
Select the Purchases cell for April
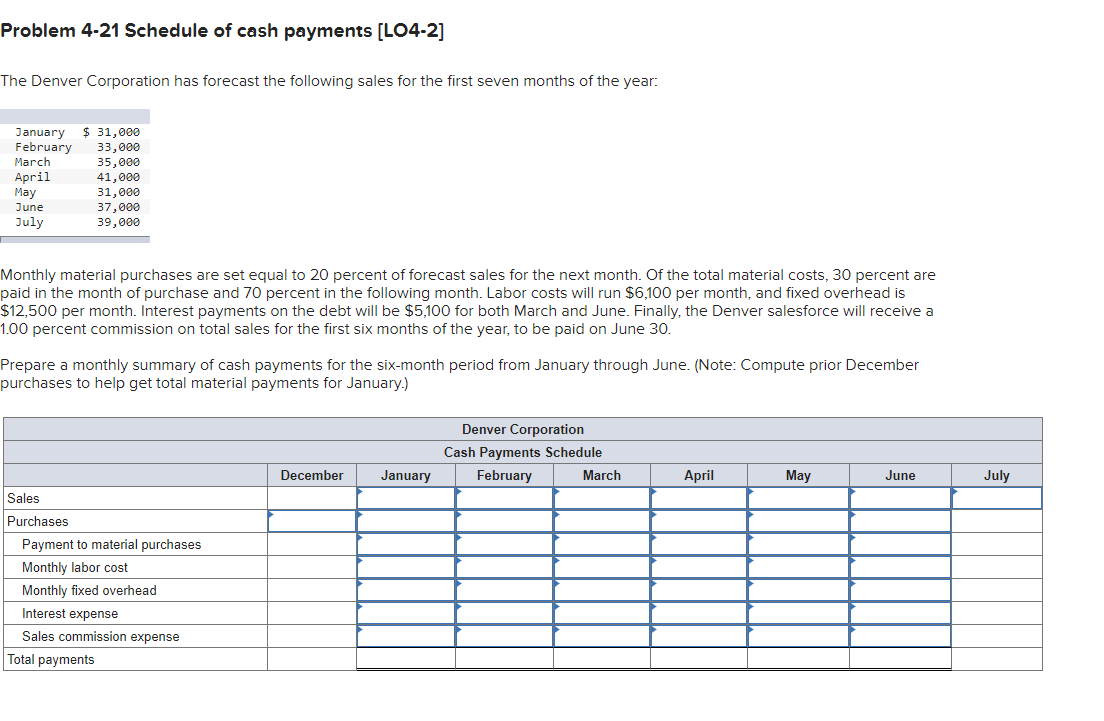(x=699, y=521)
